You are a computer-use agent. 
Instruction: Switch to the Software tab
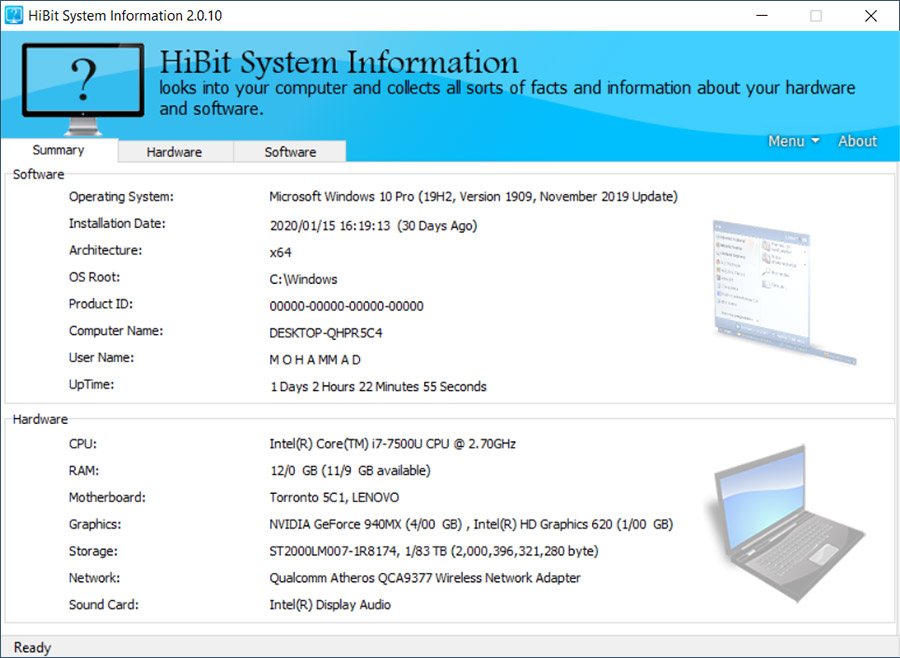290,152
